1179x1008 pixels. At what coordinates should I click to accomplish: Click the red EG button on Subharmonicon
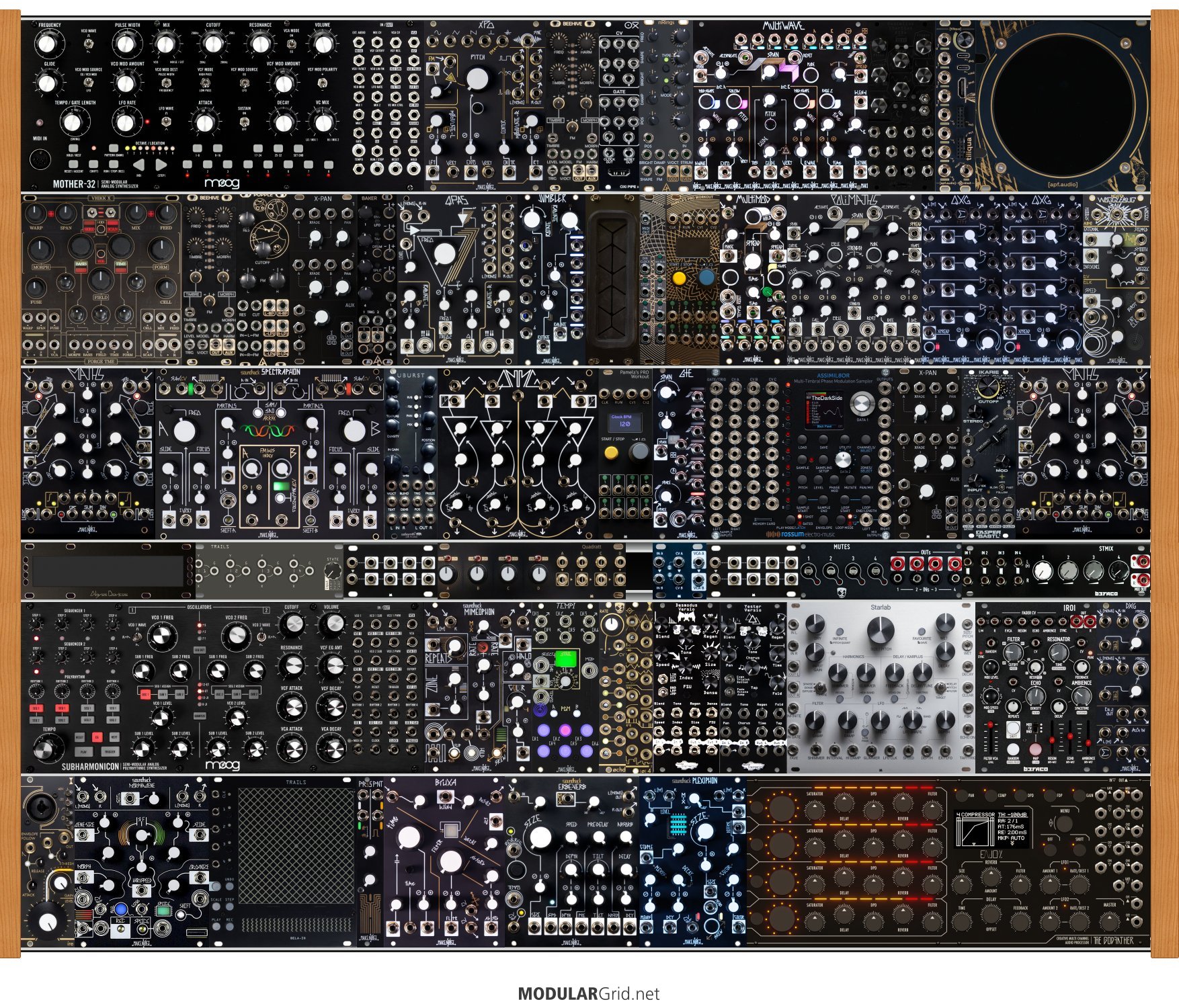(x=97, y=737)
